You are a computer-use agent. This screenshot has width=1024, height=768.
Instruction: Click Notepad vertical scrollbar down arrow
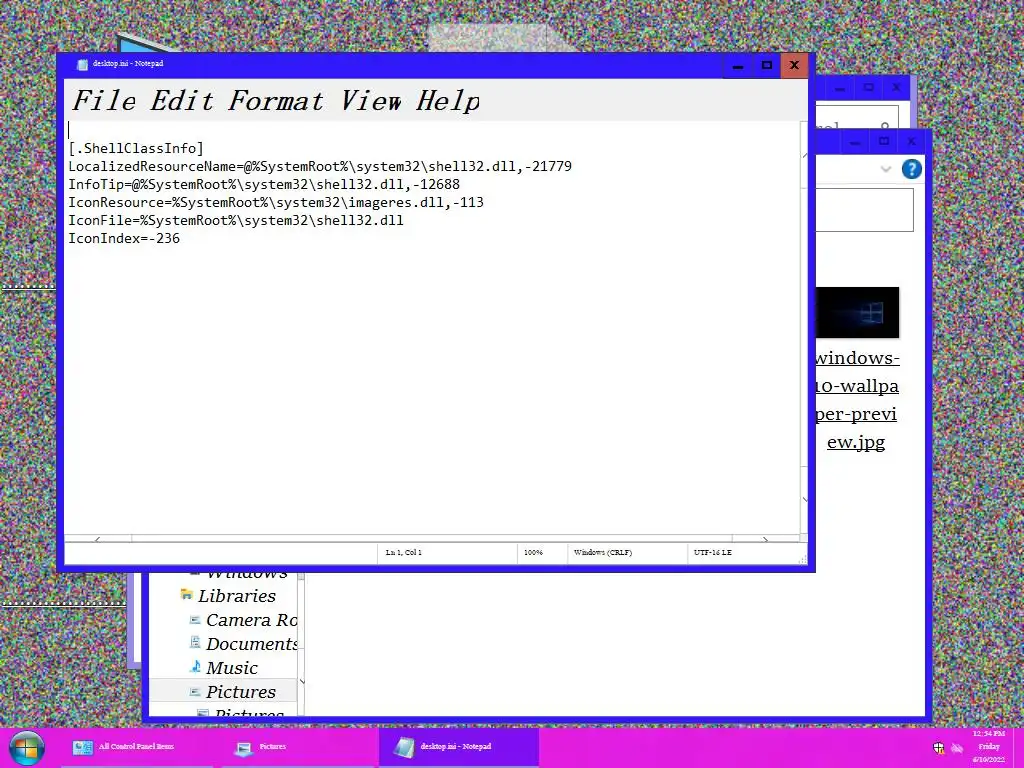point(805,500)
